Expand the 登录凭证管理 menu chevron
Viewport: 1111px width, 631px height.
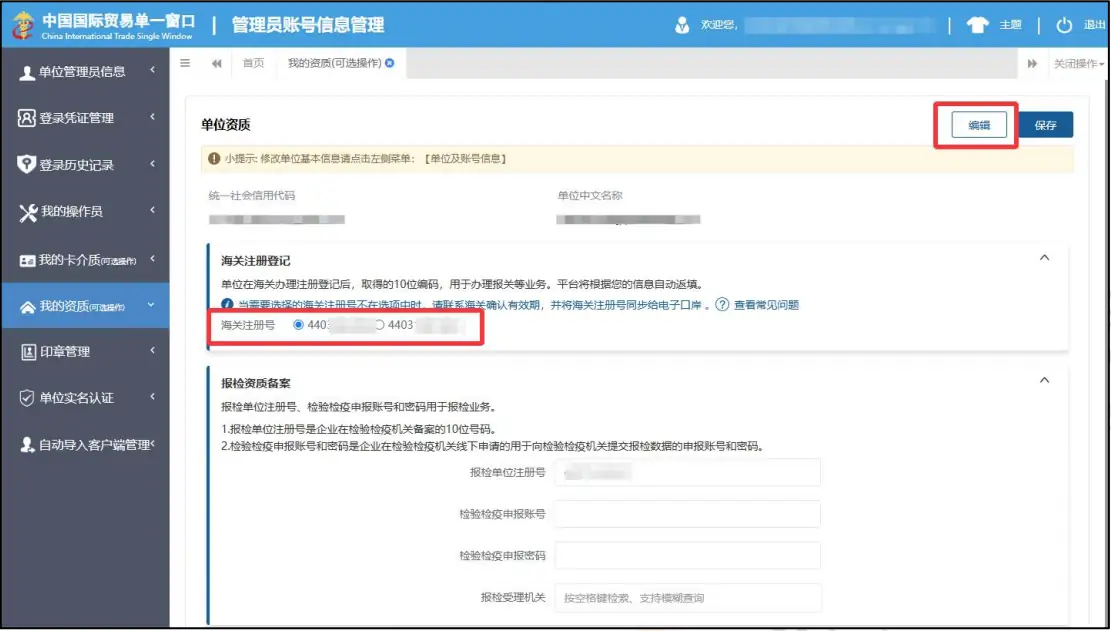tap(152, 117)
